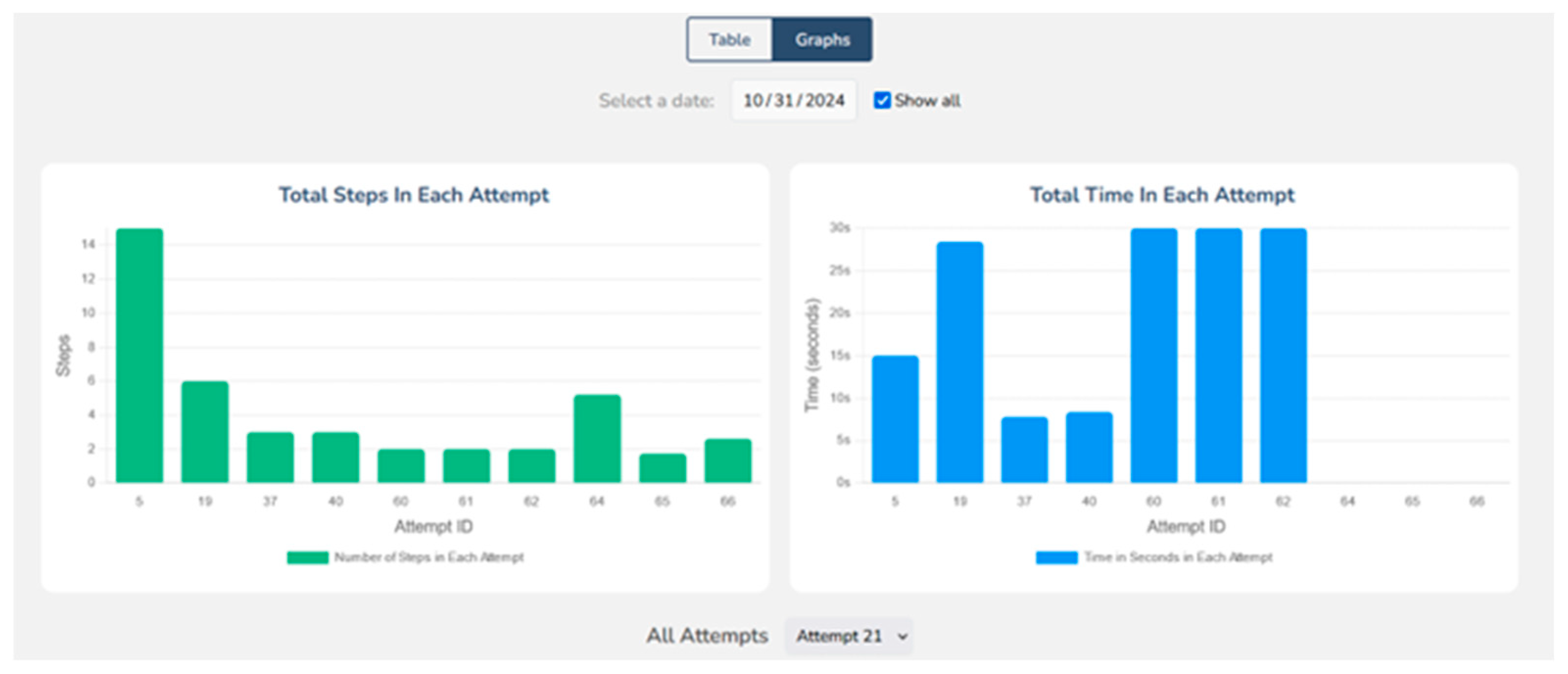Click the blue time bar for attempt 37

click(x=1025, y=450)
